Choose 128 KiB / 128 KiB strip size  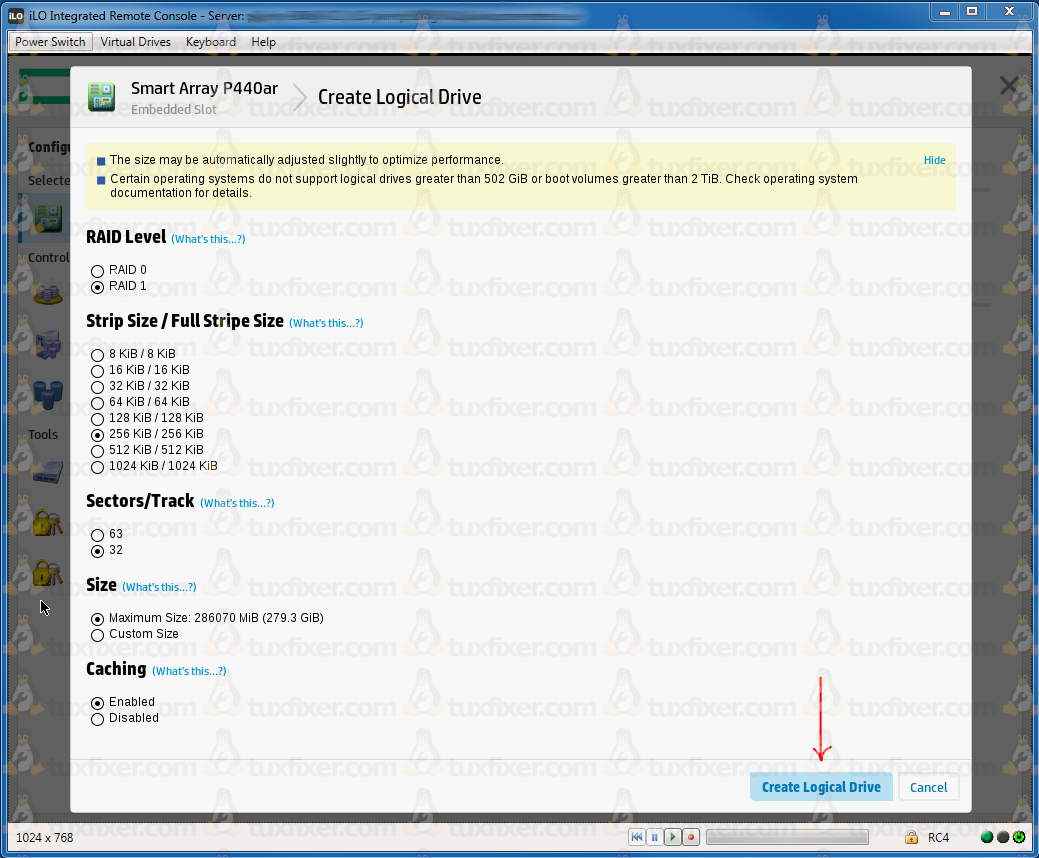coord(97,419)
